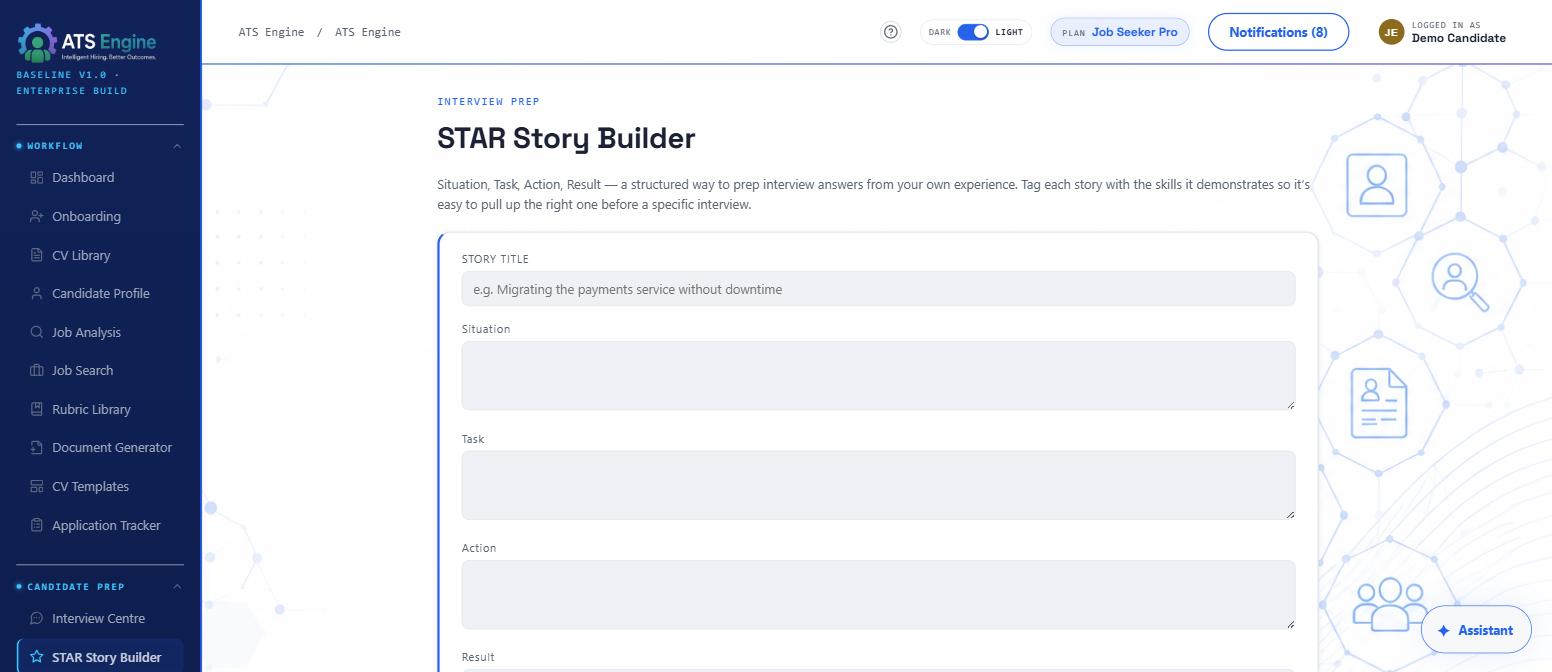Open Demo Candidate account menu

[x=1442, y=32]
